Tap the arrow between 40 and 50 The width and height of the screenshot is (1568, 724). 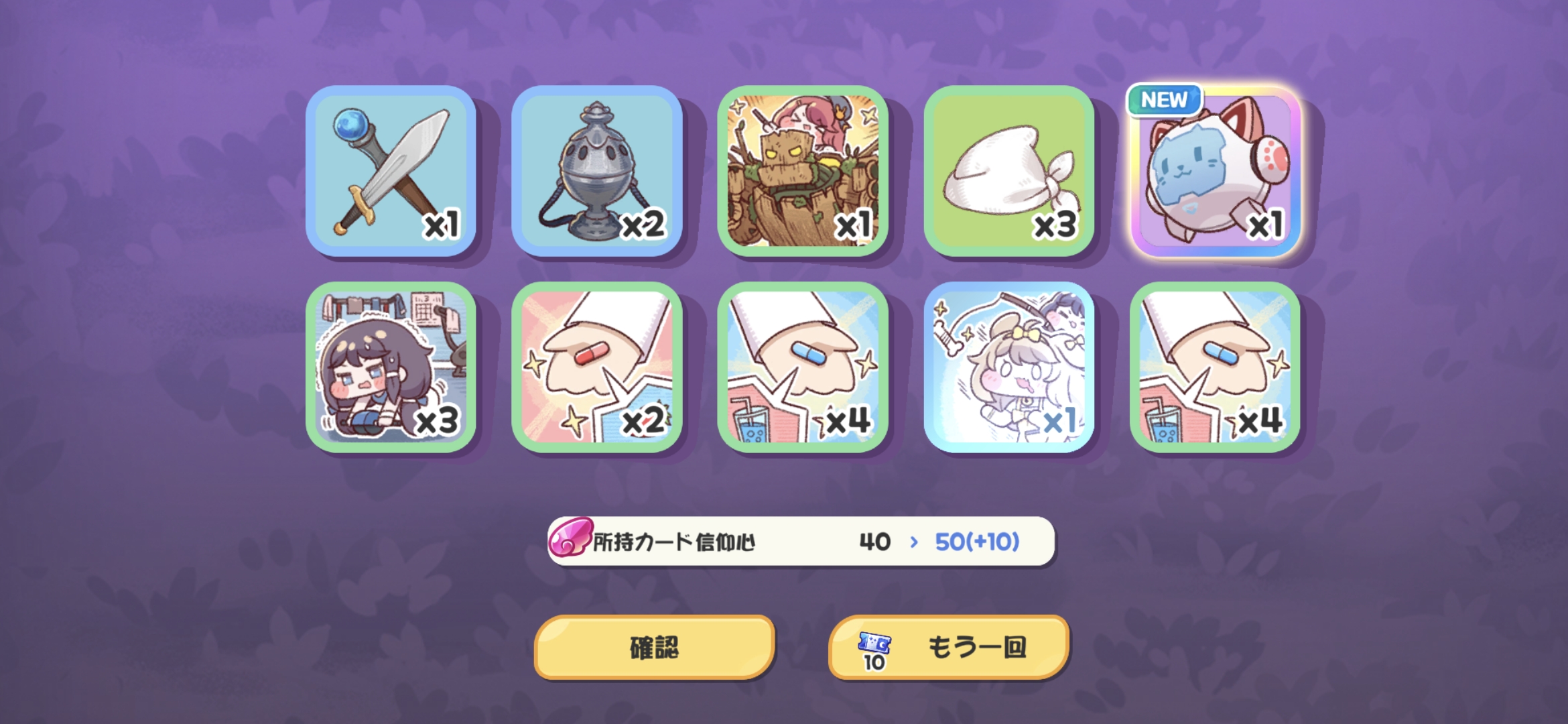pyautogui.click(x=914, y=542)
